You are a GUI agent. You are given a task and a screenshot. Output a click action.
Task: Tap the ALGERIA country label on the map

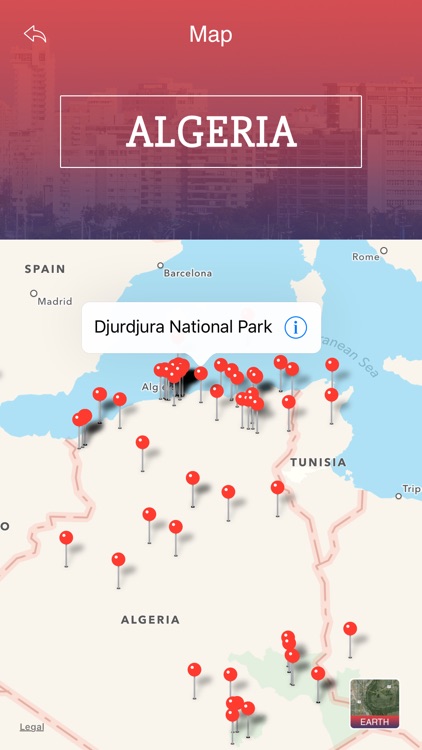150,620
